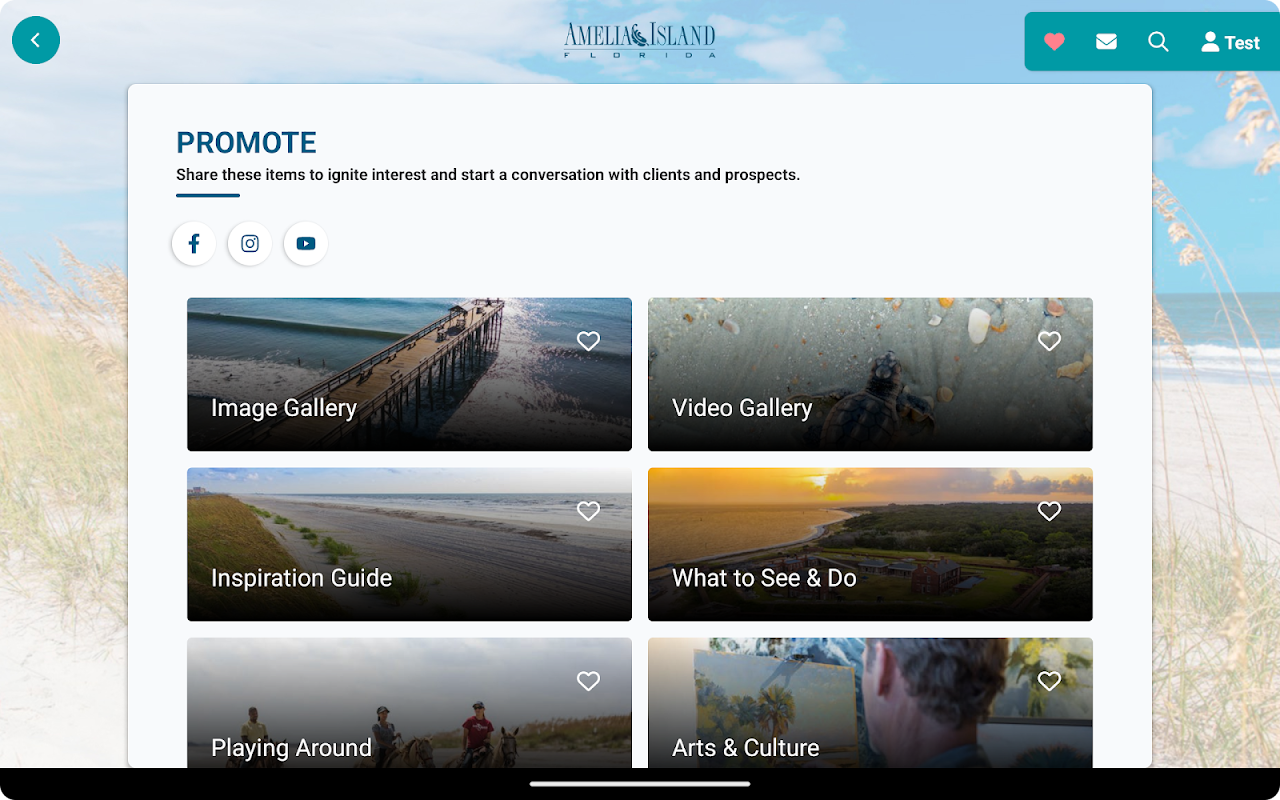
Task: Open the Inspiration Guide tile
Action: (x=409, y=544)
